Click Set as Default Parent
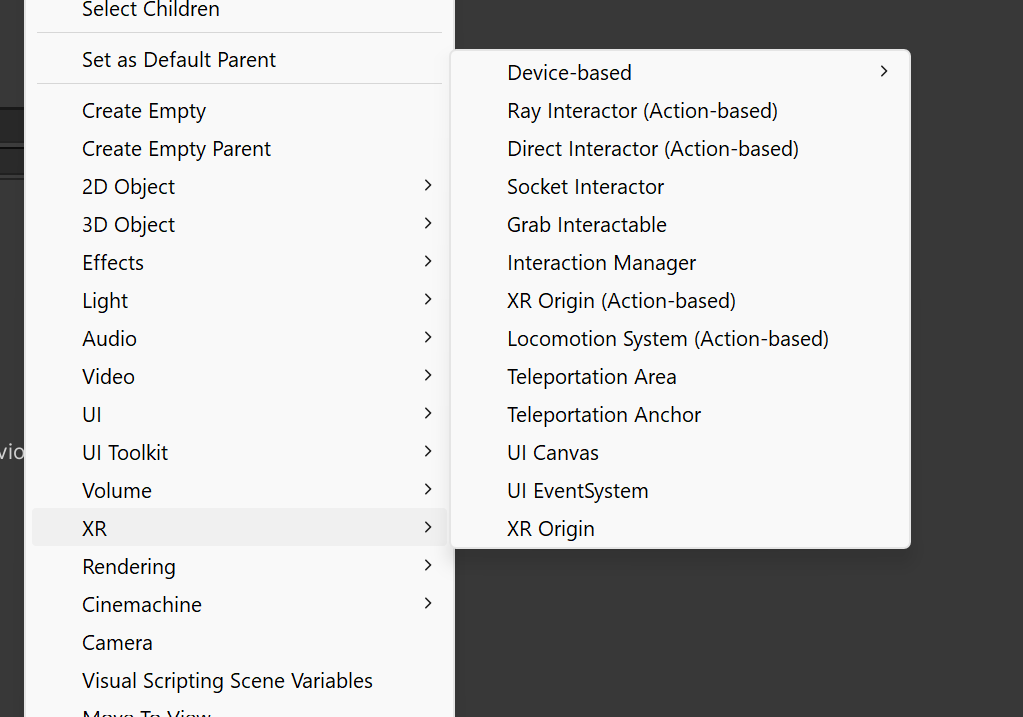1023x717 pixels. [x=179, y=60]
